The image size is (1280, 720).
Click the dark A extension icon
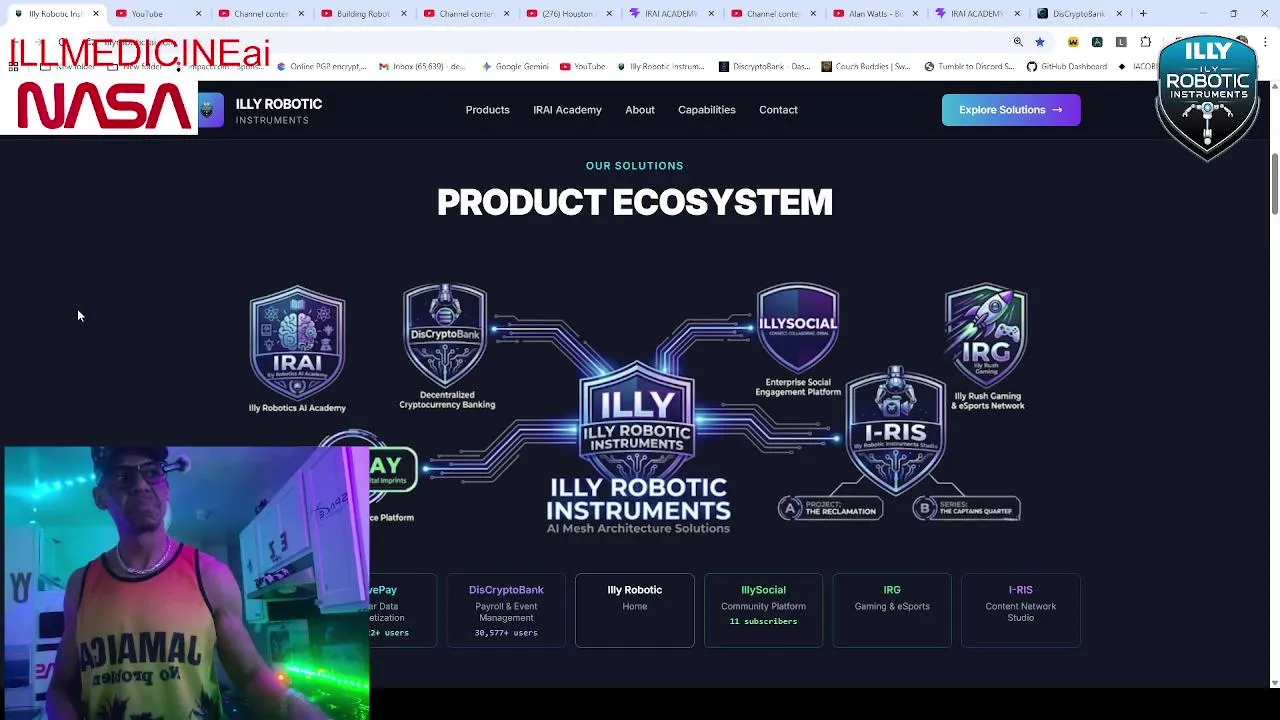(x=1097, y=42)
